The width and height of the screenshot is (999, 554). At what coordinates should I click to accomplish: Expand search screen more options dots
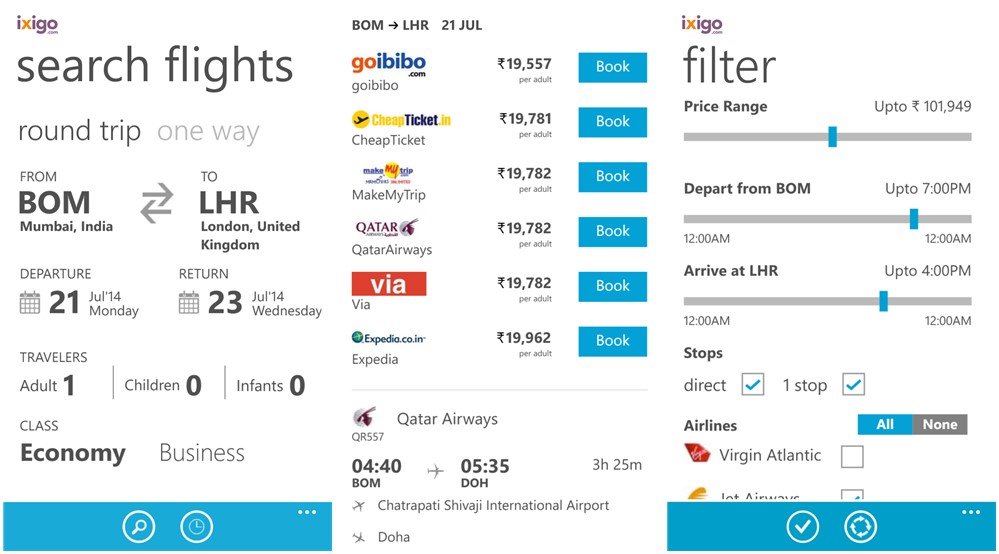click(306, 513)
